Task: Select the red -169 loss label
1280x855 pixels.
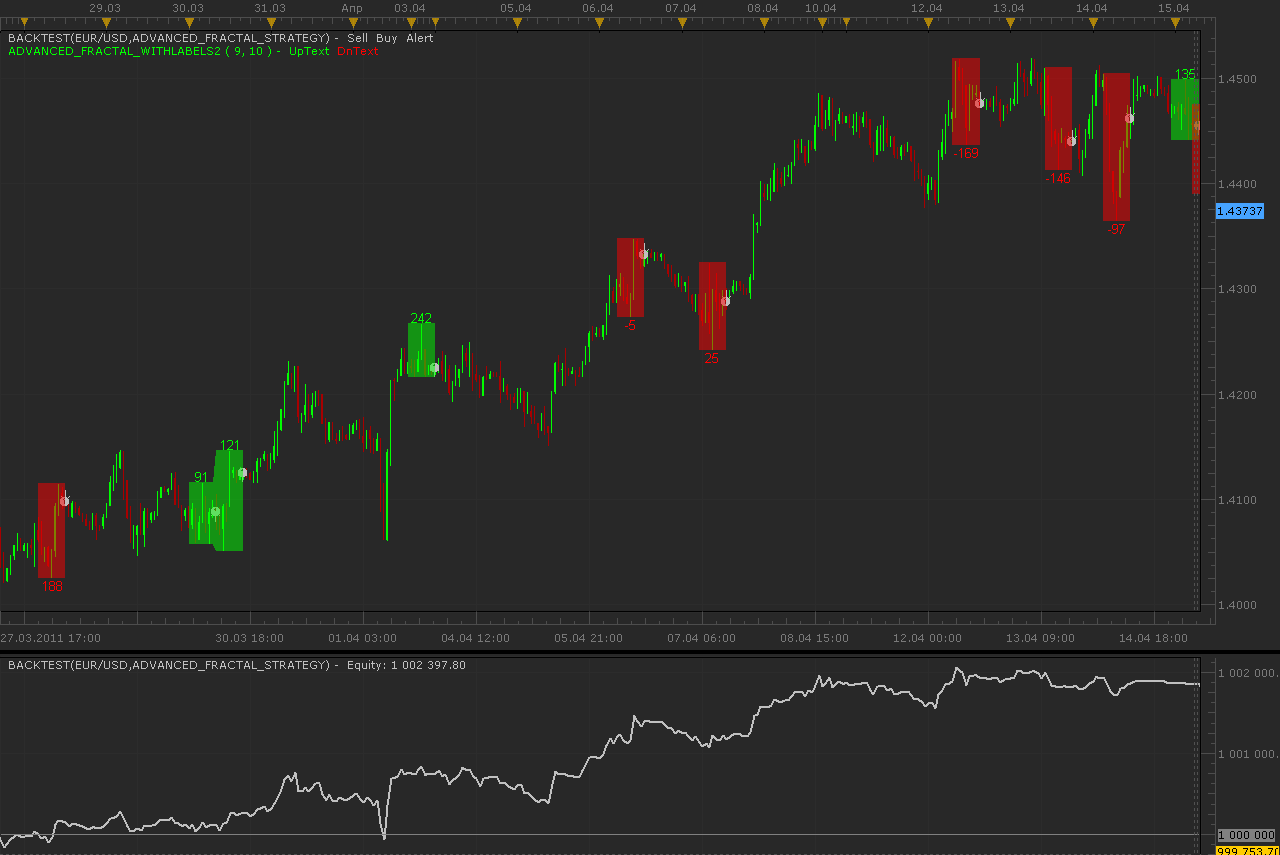Action: coord(966,153)
